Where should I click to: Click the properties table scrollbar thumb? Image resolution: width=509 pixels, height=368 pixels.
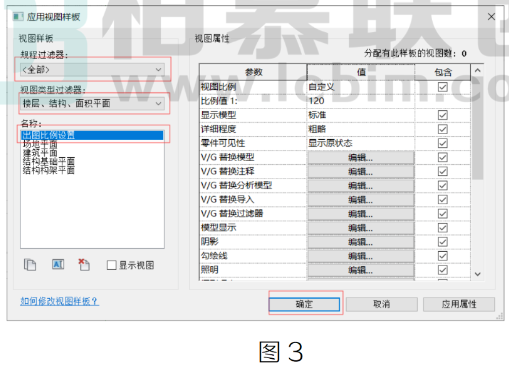click(477, 128)
